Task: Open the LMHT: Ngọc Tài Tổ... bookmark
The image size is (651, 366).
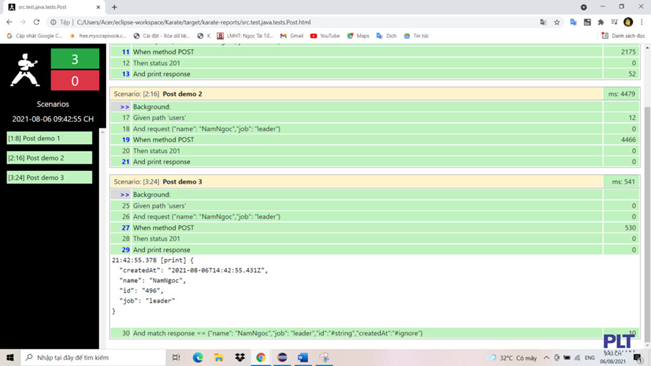Action: pyautogui.click(x=245, y=36)
